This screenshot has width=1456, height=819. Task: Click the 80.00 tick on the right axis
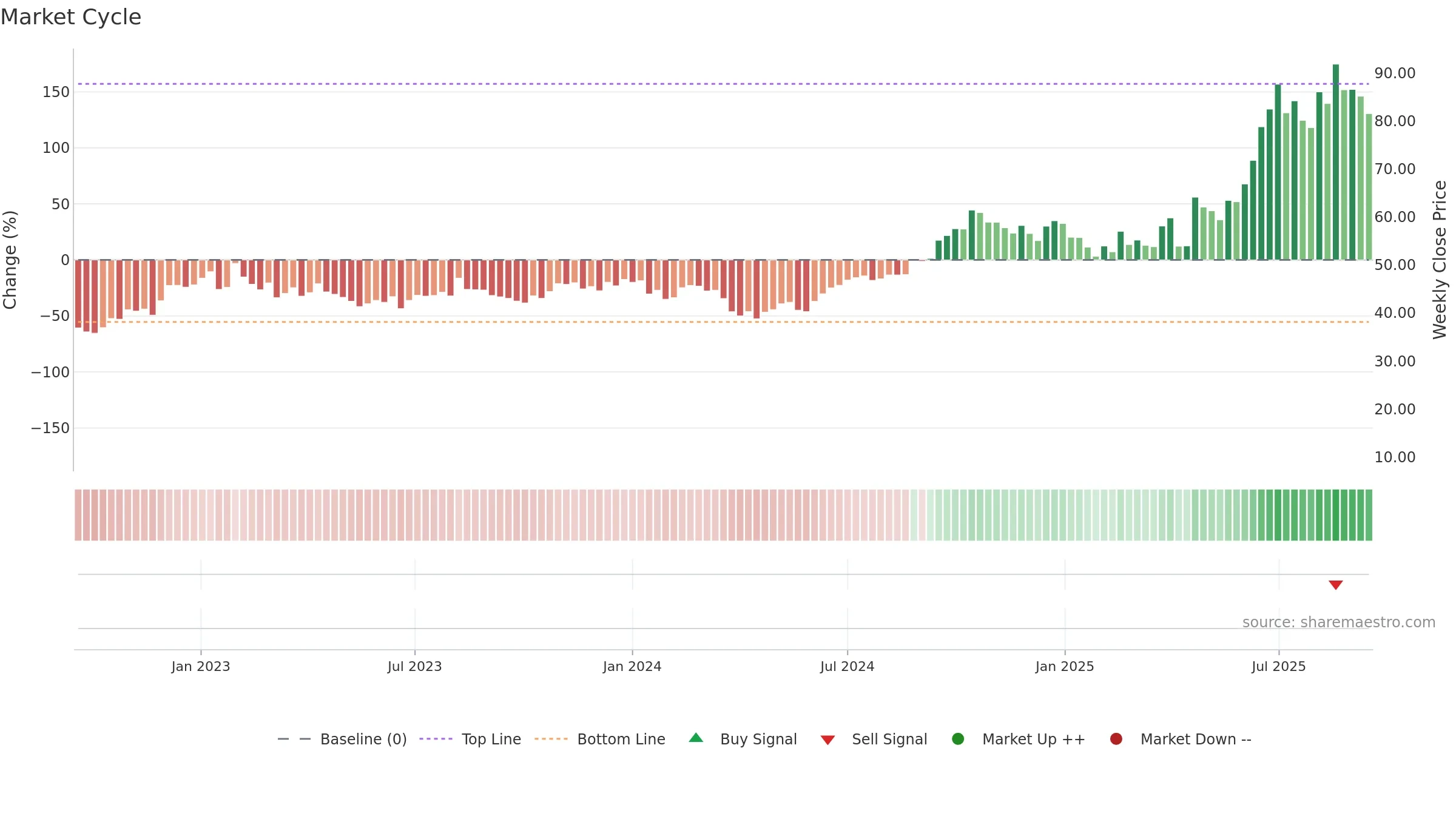[1395, 121]
